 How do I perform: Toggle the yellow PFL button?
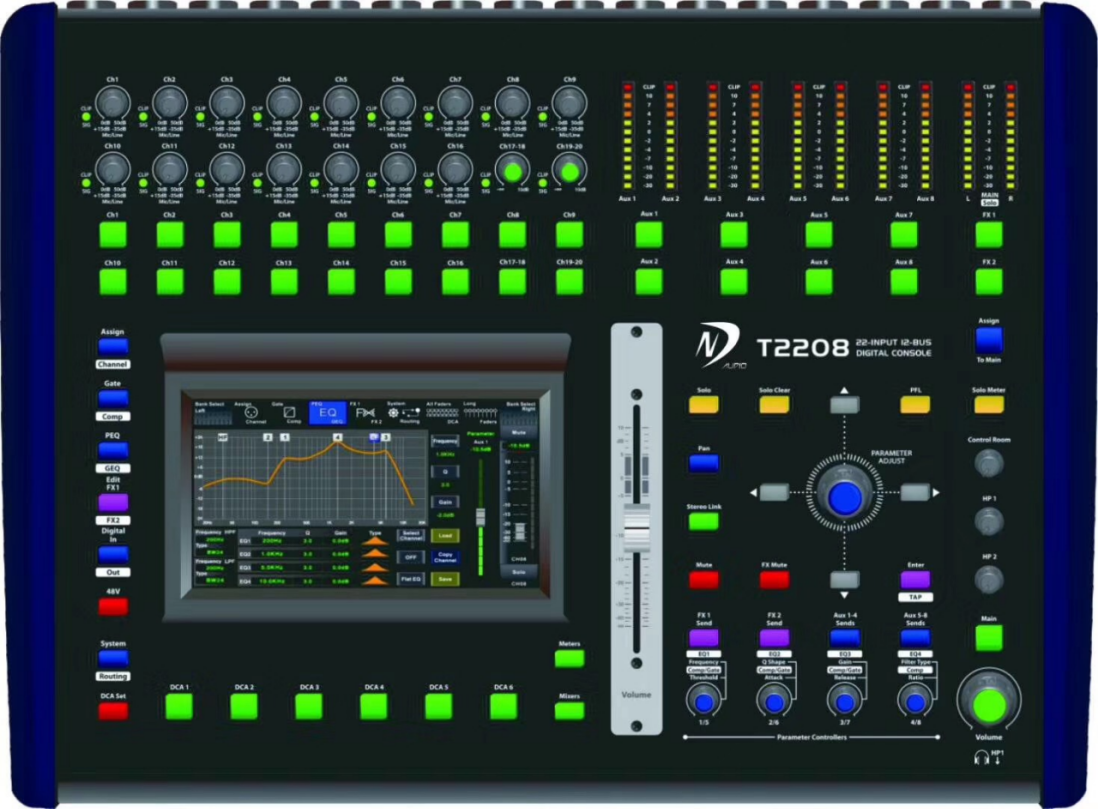coord(915,404)
